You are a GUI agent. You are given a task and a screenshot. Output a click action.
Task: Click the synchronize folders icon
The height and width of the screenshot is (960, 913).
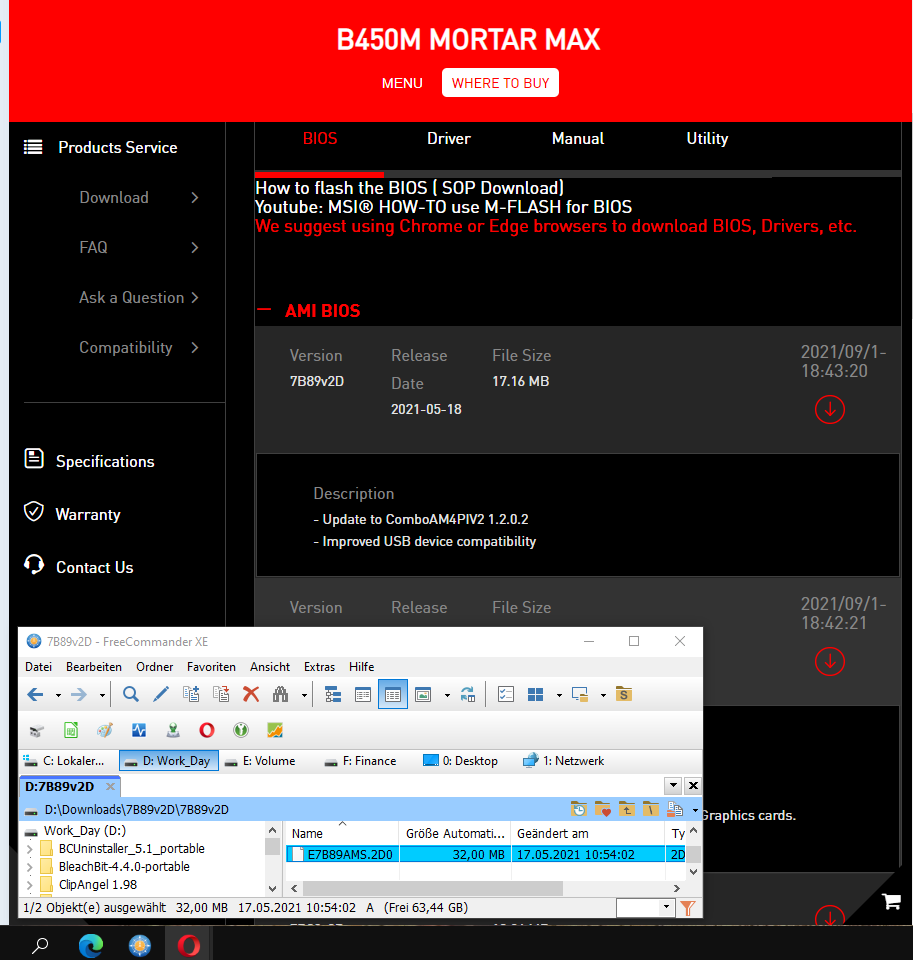pos(468,695)
